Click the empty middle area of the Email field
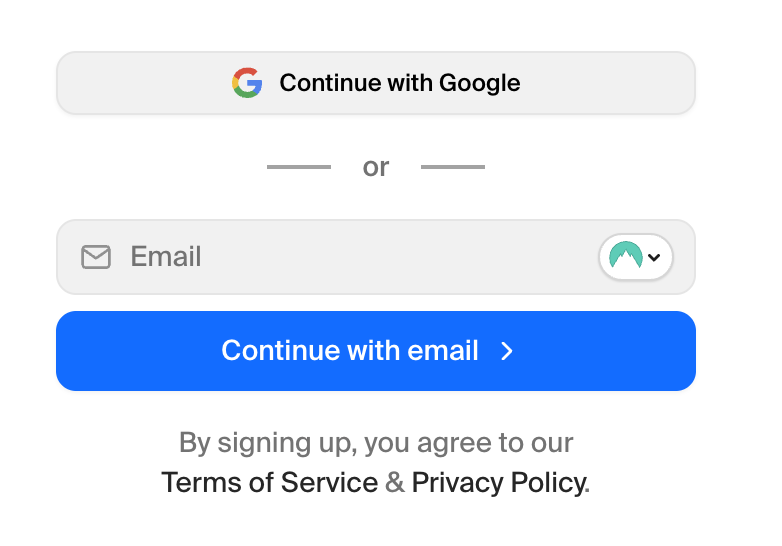Image resolution: width=782 pixels, height=546 pixels. [x=399, y=257]
